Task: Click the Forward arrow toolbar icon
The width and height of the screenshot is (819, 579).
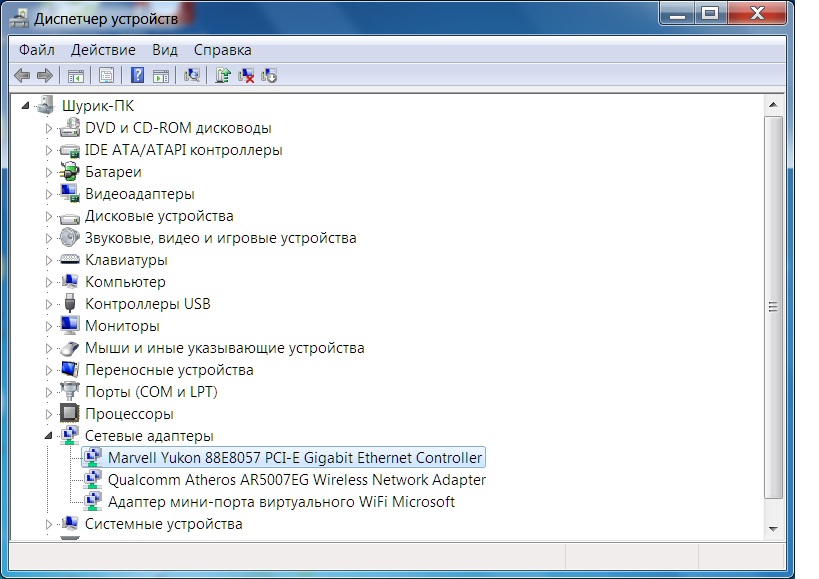Action: point(45,76)
